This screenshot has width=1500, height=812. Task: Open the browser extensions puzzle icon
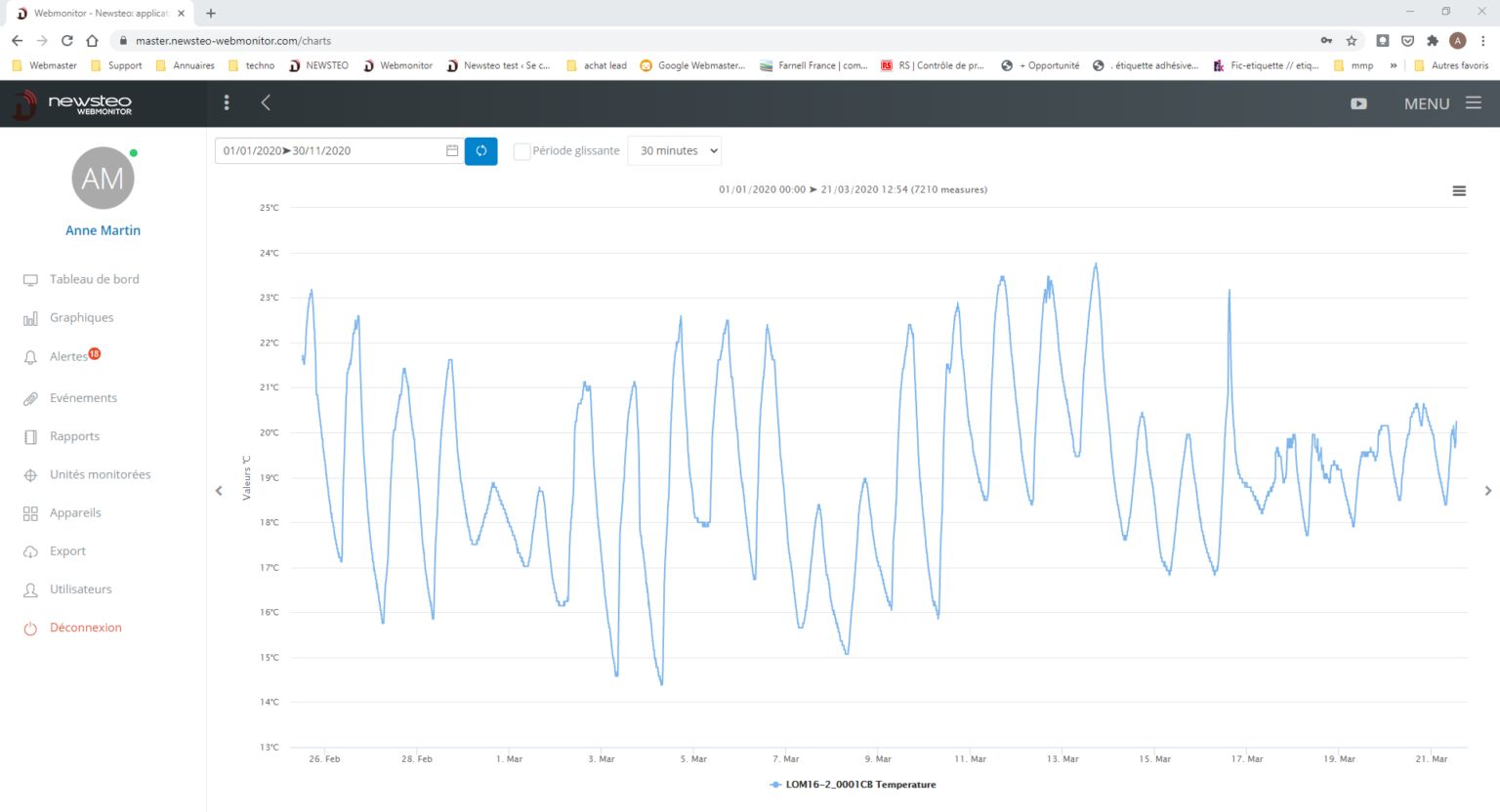pyautogui.click(x=1433, y=41)
